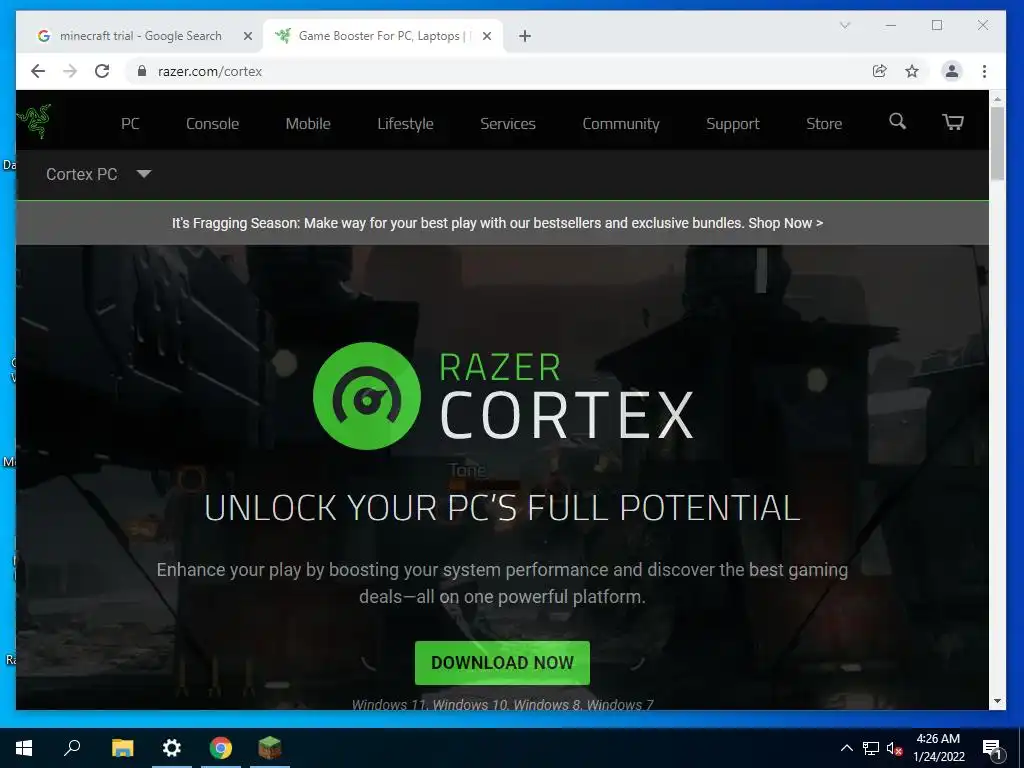Open taskbar search magnifier

72,748
